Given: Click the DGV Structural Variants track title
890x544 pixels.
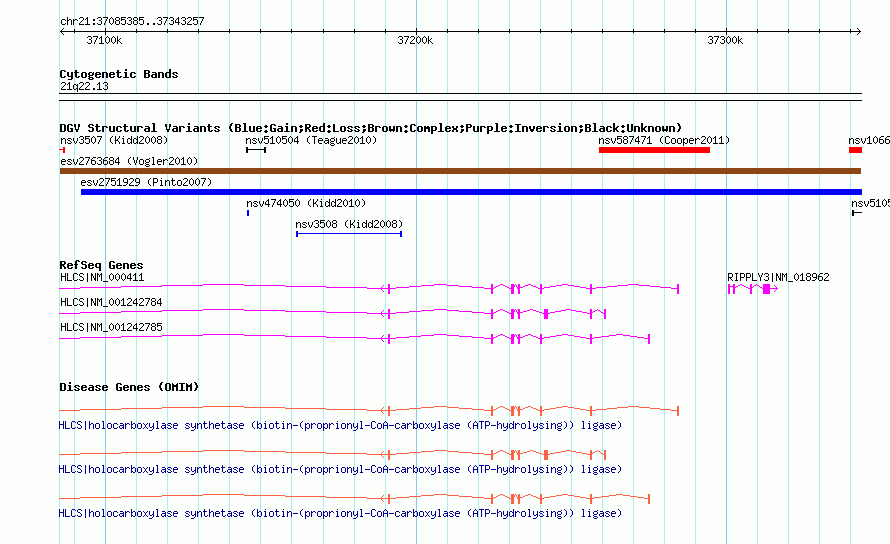Looking at the screenshot, I should [x=371, y=128].
